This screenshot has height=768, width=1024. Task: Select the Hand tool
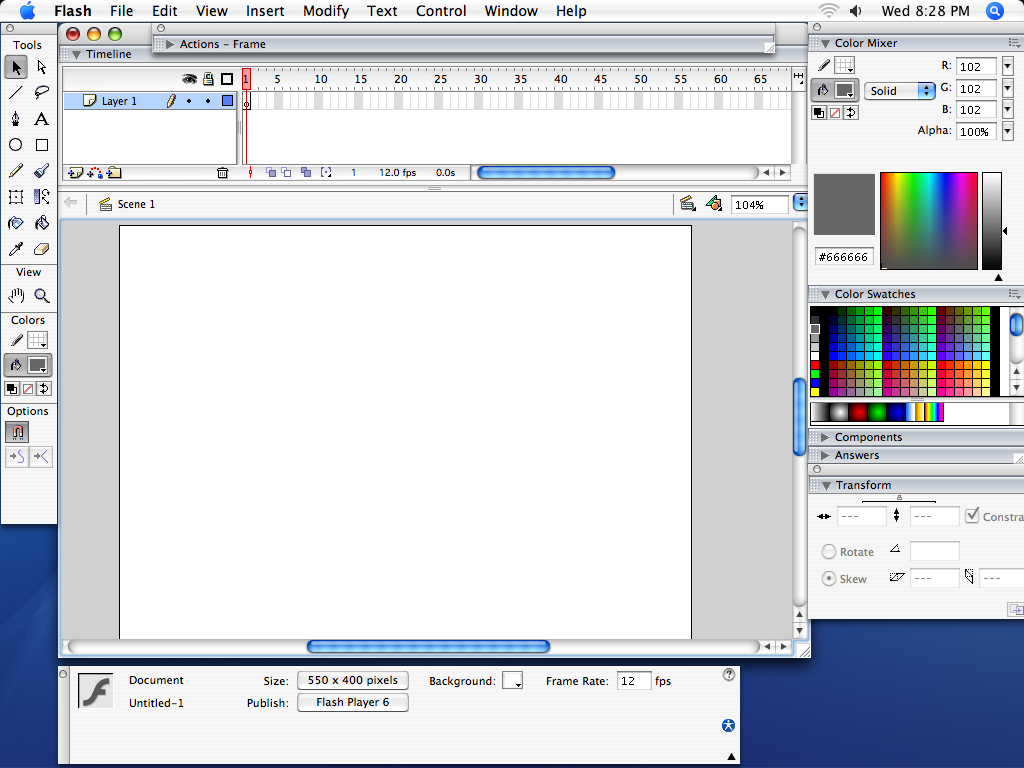[16, 296]
